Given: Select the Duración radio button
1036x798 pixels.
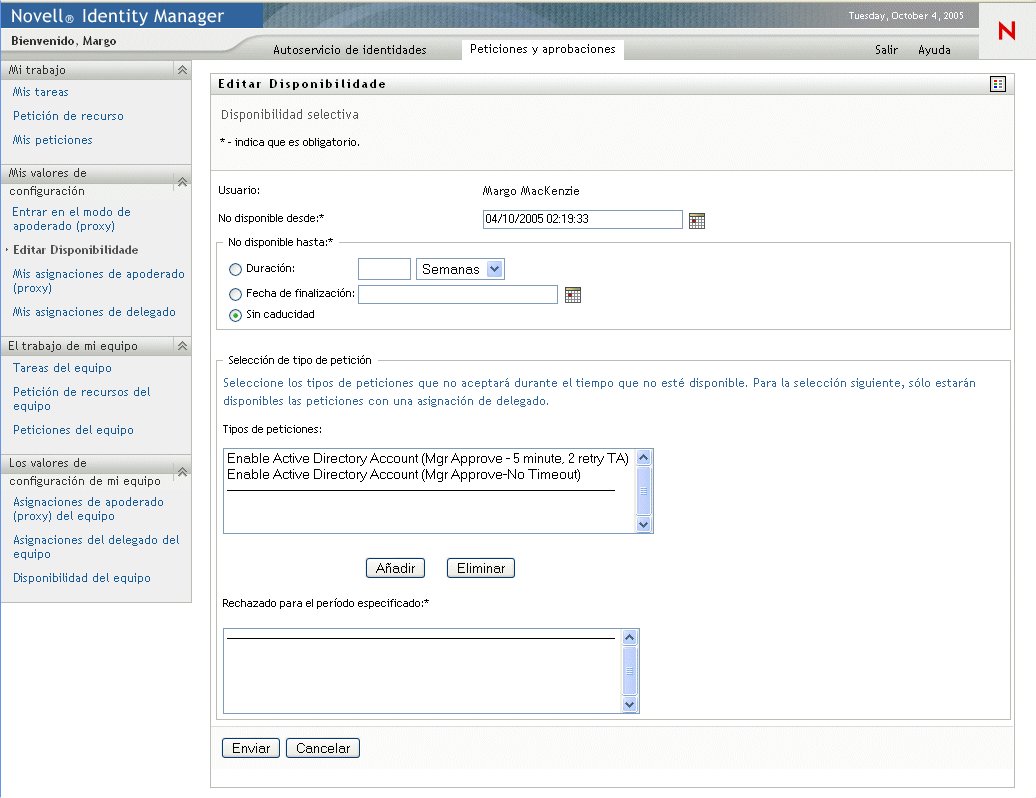Looking at the screenshot, I should click(x=236, y=269).
